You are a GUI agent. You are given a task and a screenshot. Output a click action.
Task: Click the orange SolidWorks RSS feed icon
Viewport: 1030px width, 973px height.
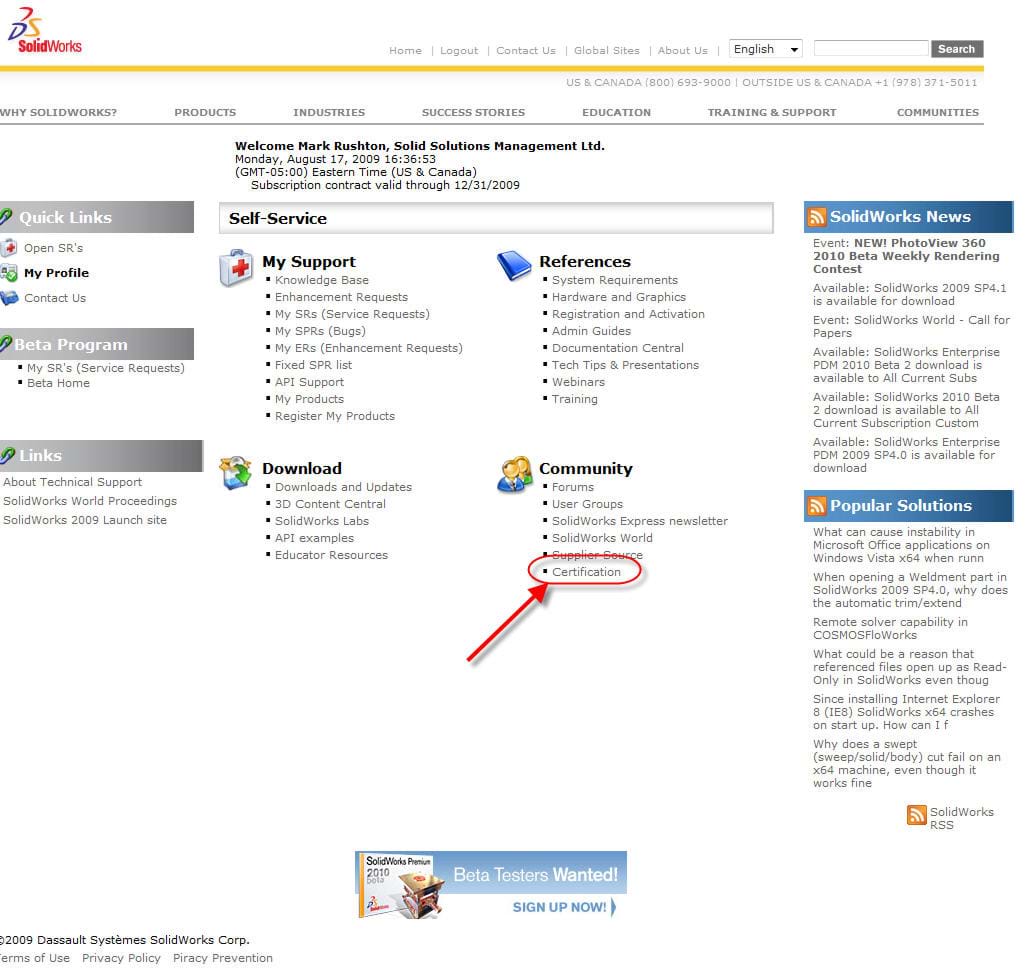pyautogui.click(x=916, y=816)
